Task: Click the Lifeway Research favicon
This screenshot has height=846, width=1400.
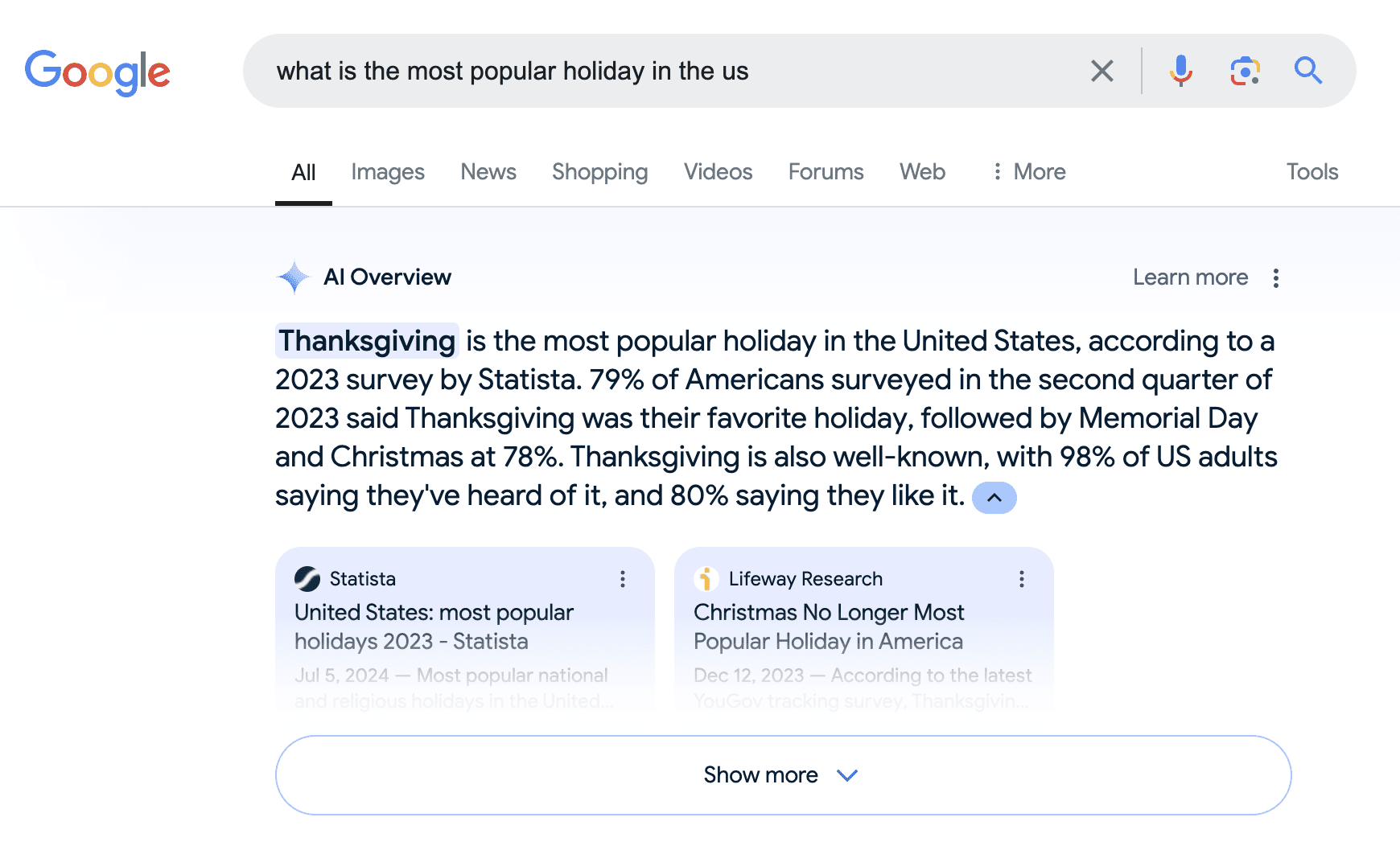Action: pos(706,578)
